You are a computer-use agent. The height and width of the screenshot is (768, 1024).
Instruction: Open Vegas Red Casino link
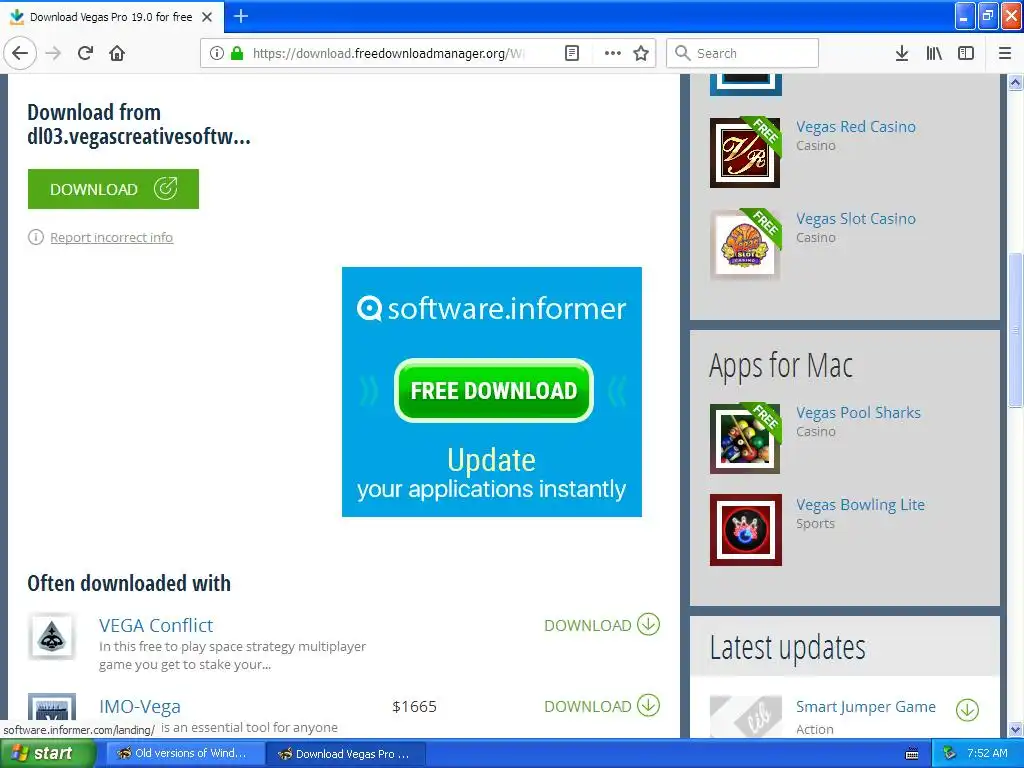click(856, 127)
